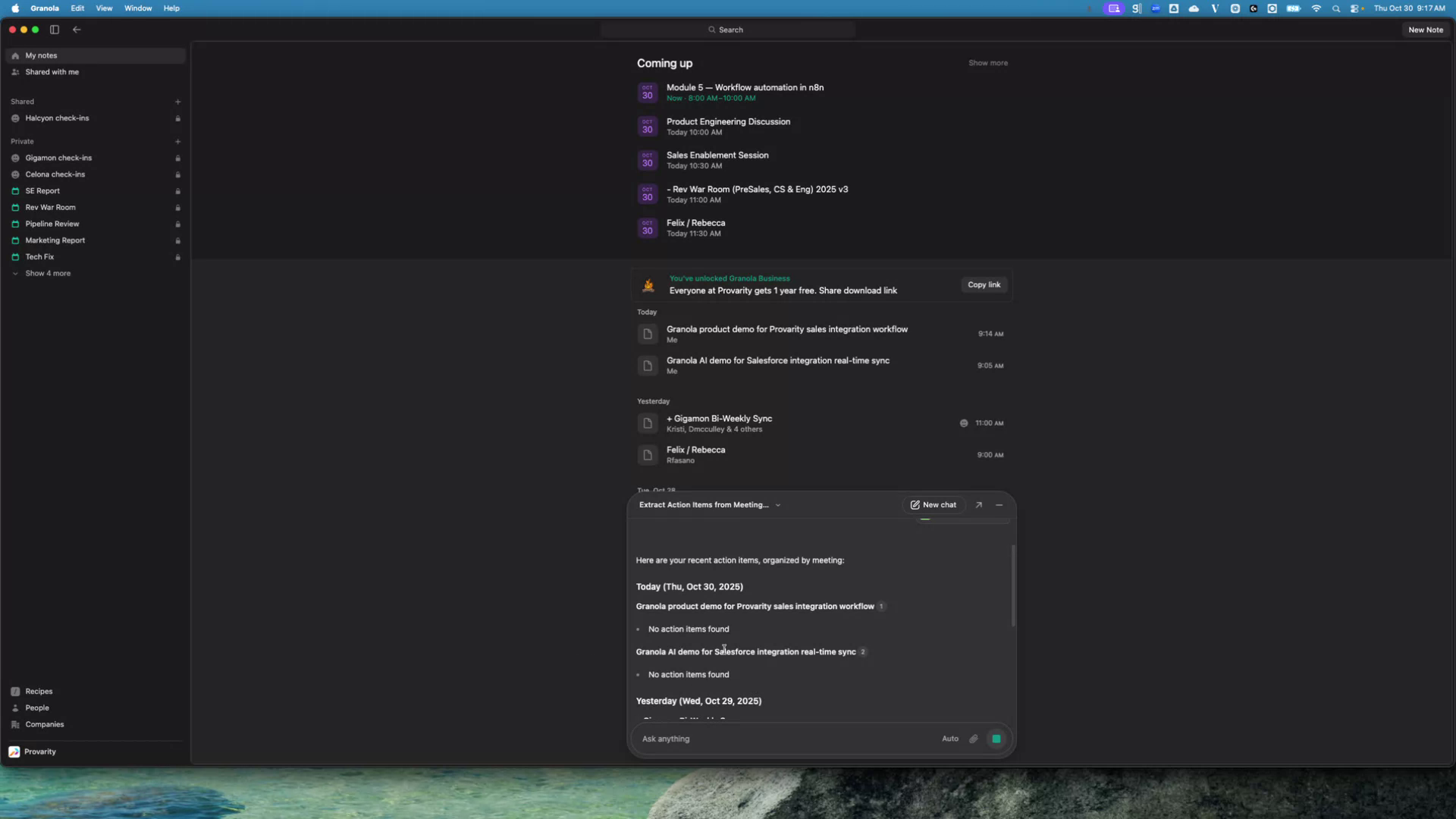Click the back arrow navigation icon

(77, 30)
